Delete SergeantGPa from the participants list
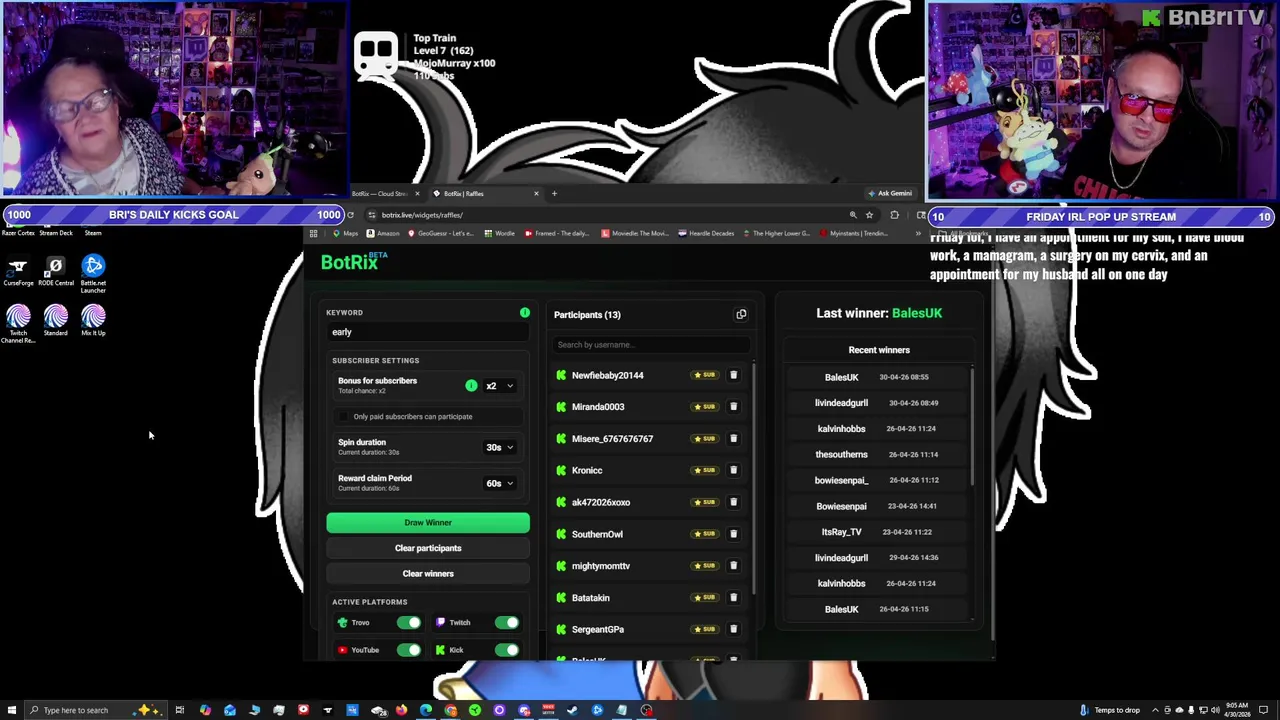 tap(733, 629)
